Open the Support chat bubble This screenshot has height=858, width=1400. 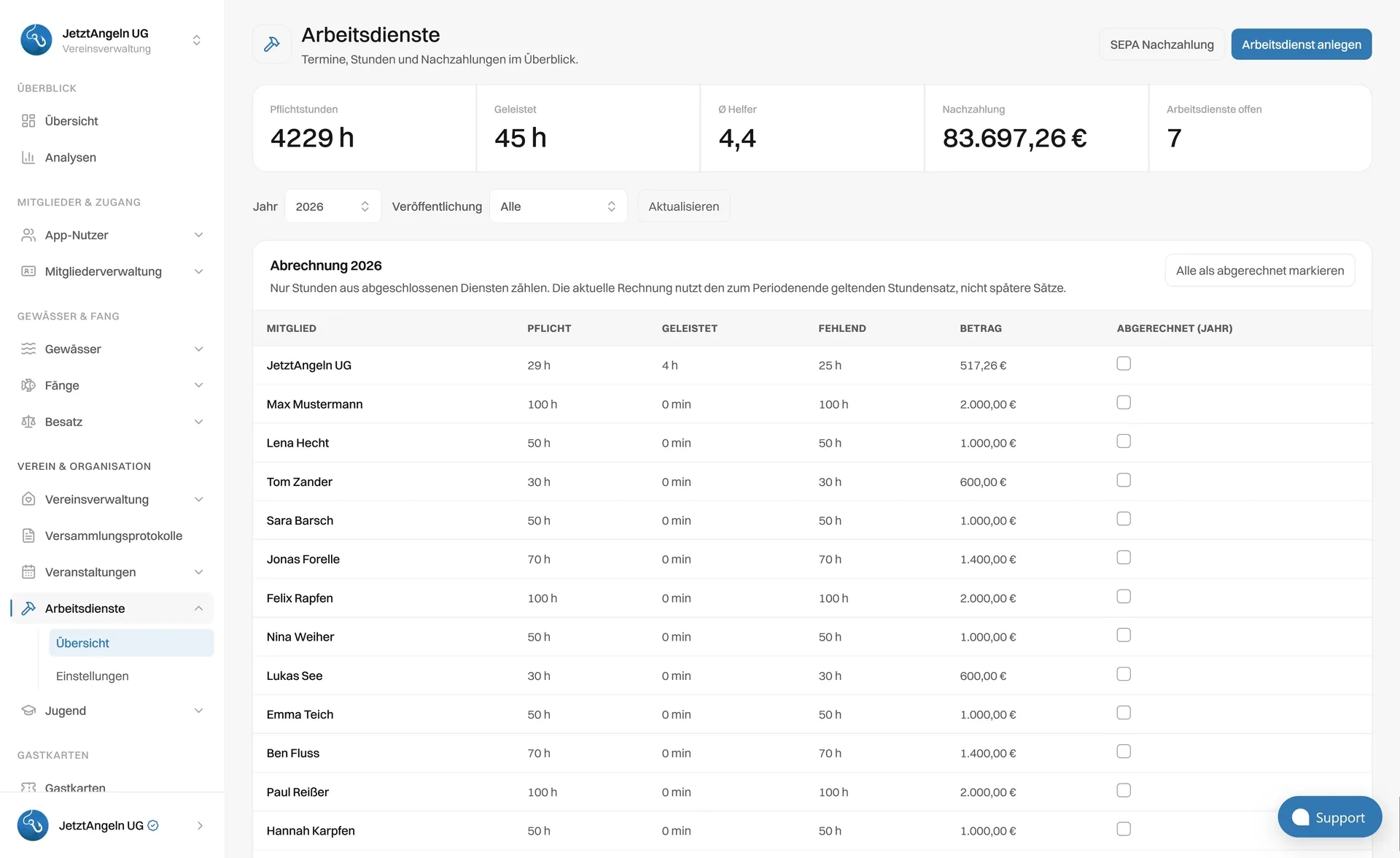coord(1329,817)
